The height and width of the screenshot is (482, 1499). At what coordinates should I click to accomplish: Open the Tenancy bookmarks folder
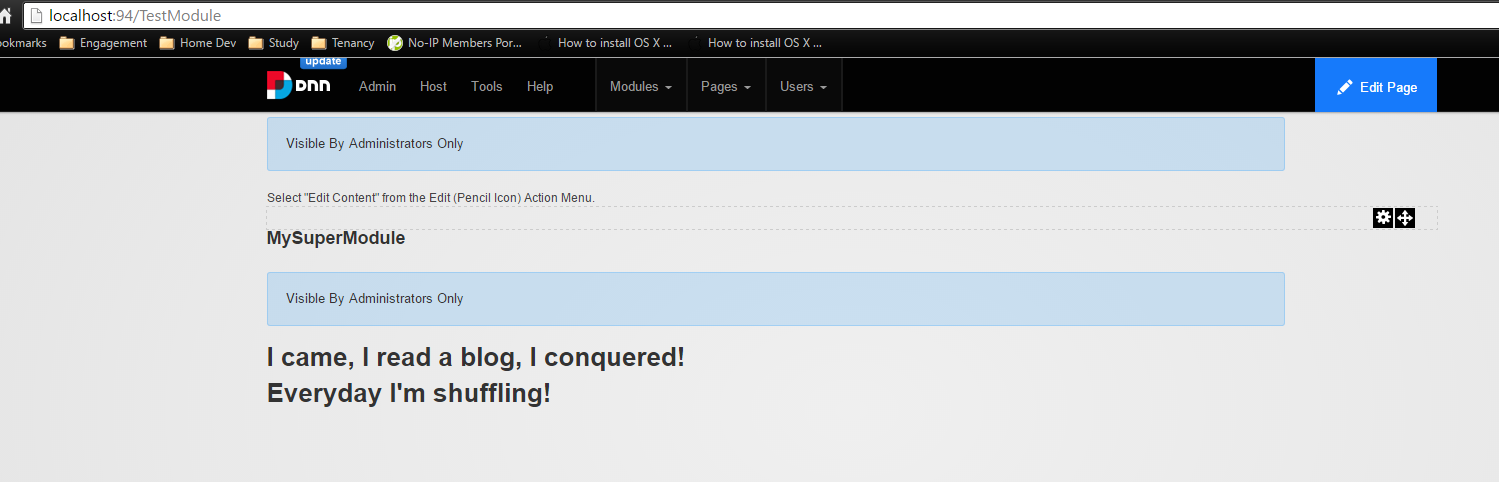point(342,43)
